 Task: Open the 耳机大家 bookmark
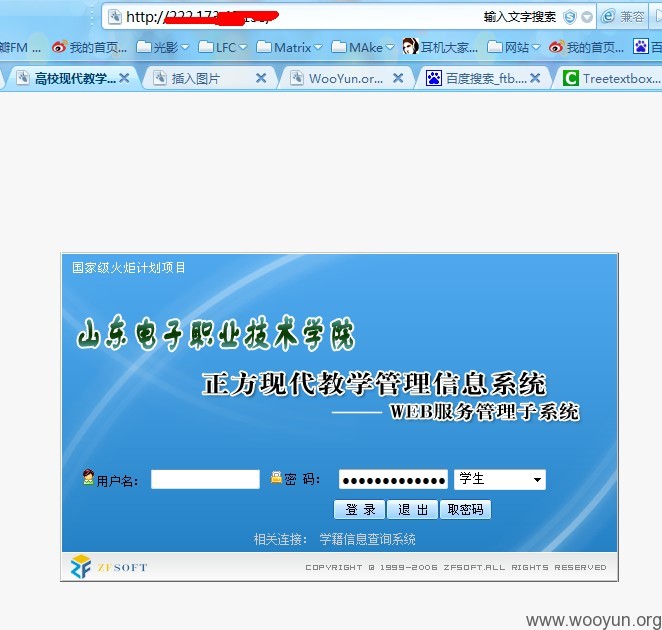tap(440, 47)
